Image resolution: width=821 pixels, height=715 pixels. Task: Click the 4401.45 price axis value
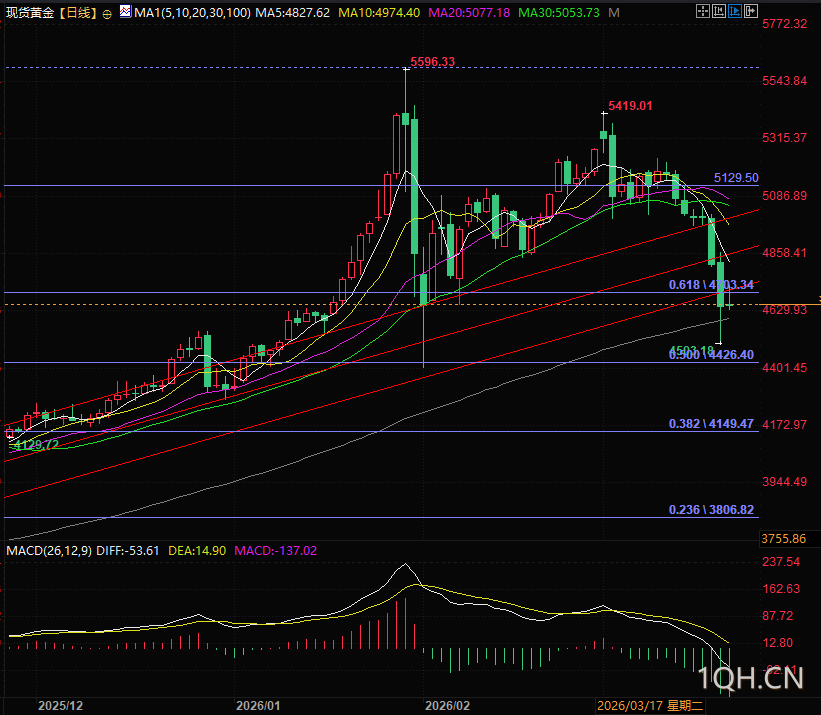[784, 368]
